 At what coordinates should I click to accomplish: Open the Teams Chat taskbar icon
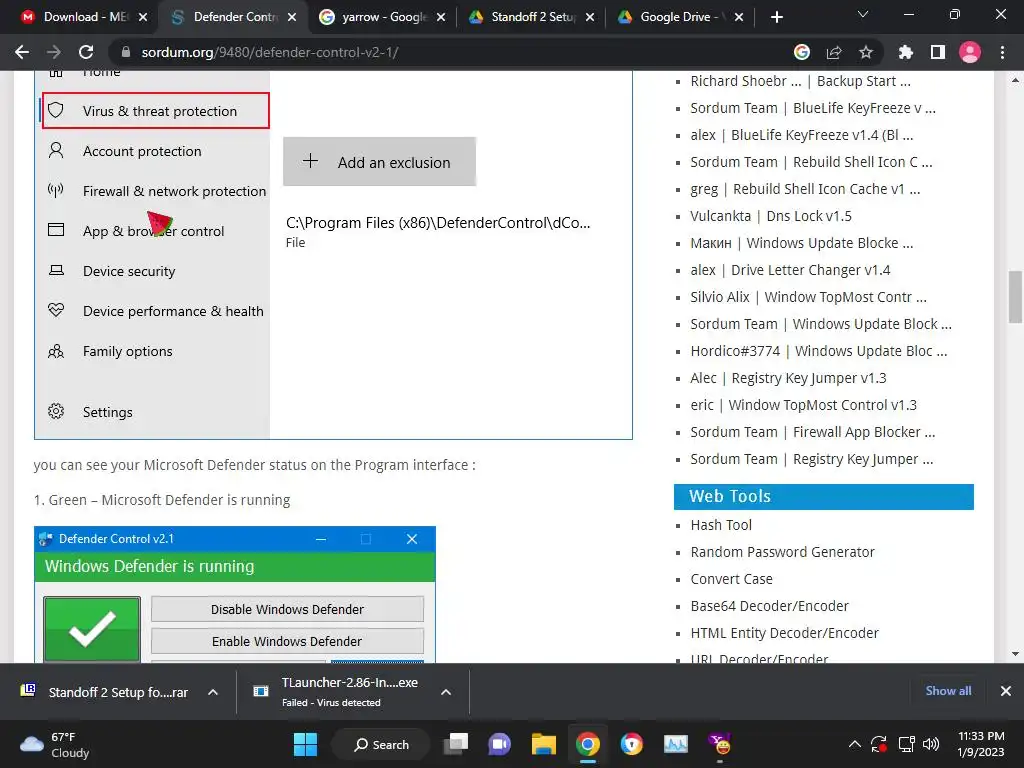500,744
